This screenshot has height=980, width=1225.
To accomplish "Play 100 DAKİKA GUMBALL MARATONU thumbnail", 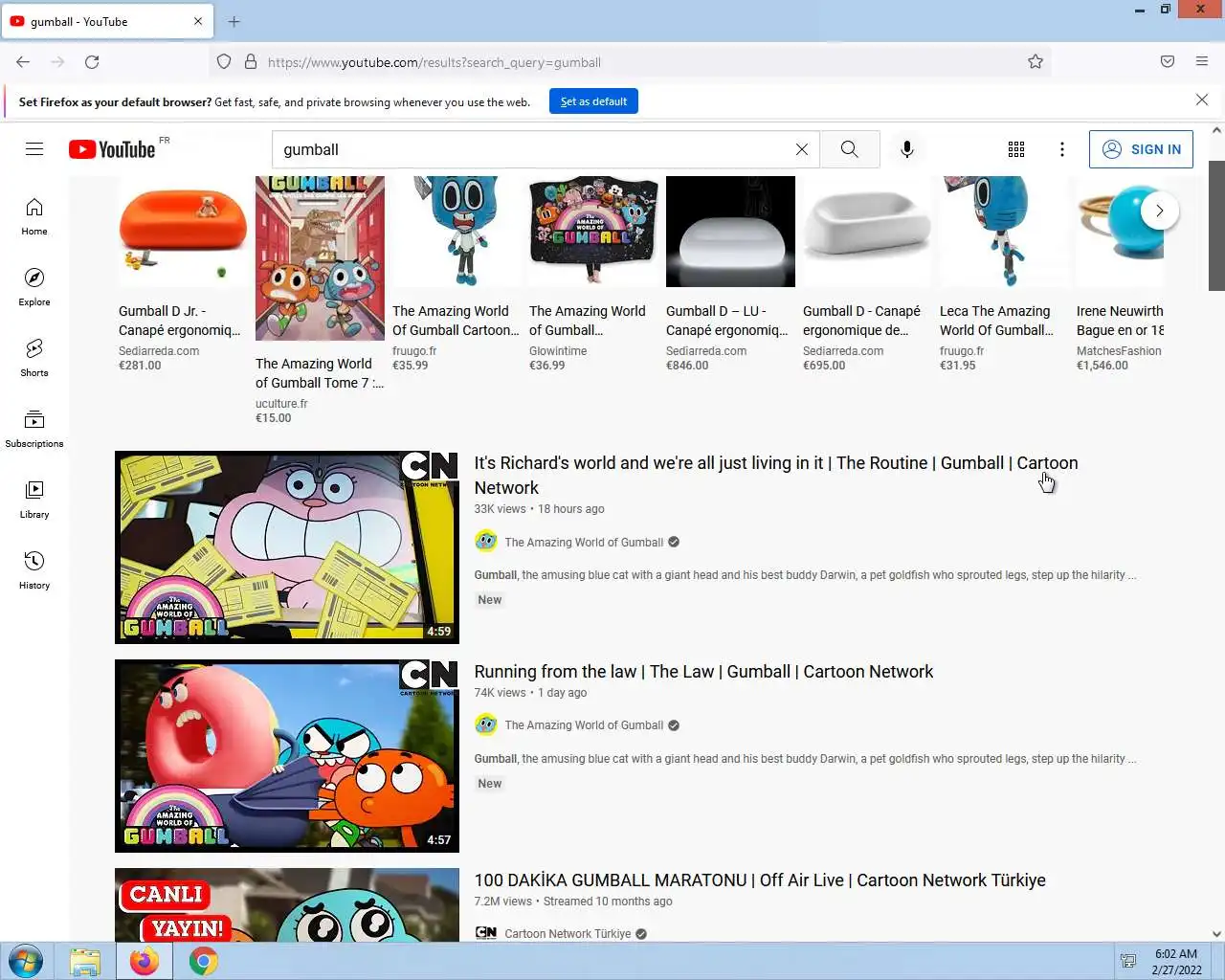I will tap(287, 905).
